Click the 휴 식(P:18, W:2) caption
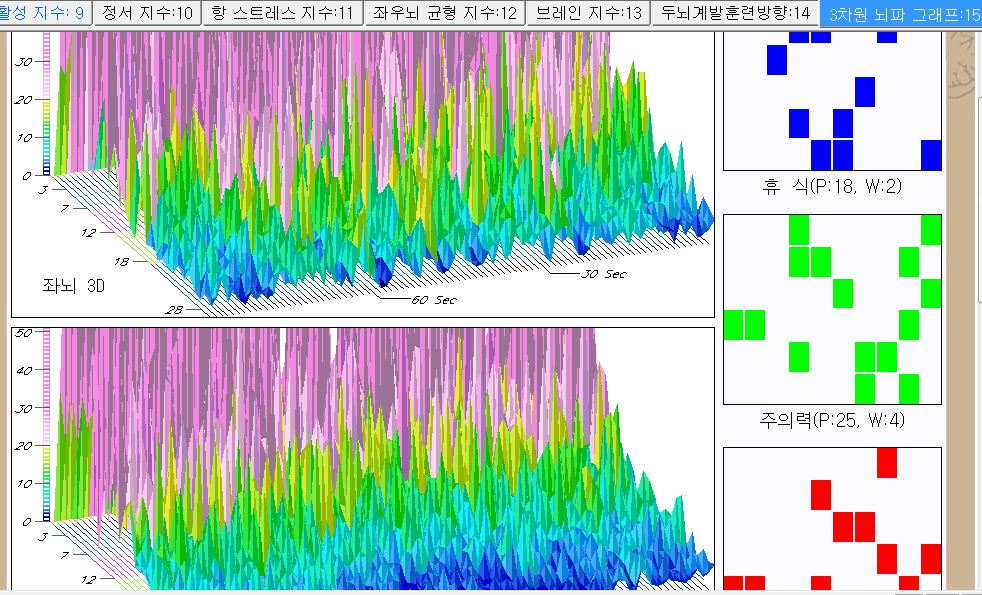 pos(832,187)
